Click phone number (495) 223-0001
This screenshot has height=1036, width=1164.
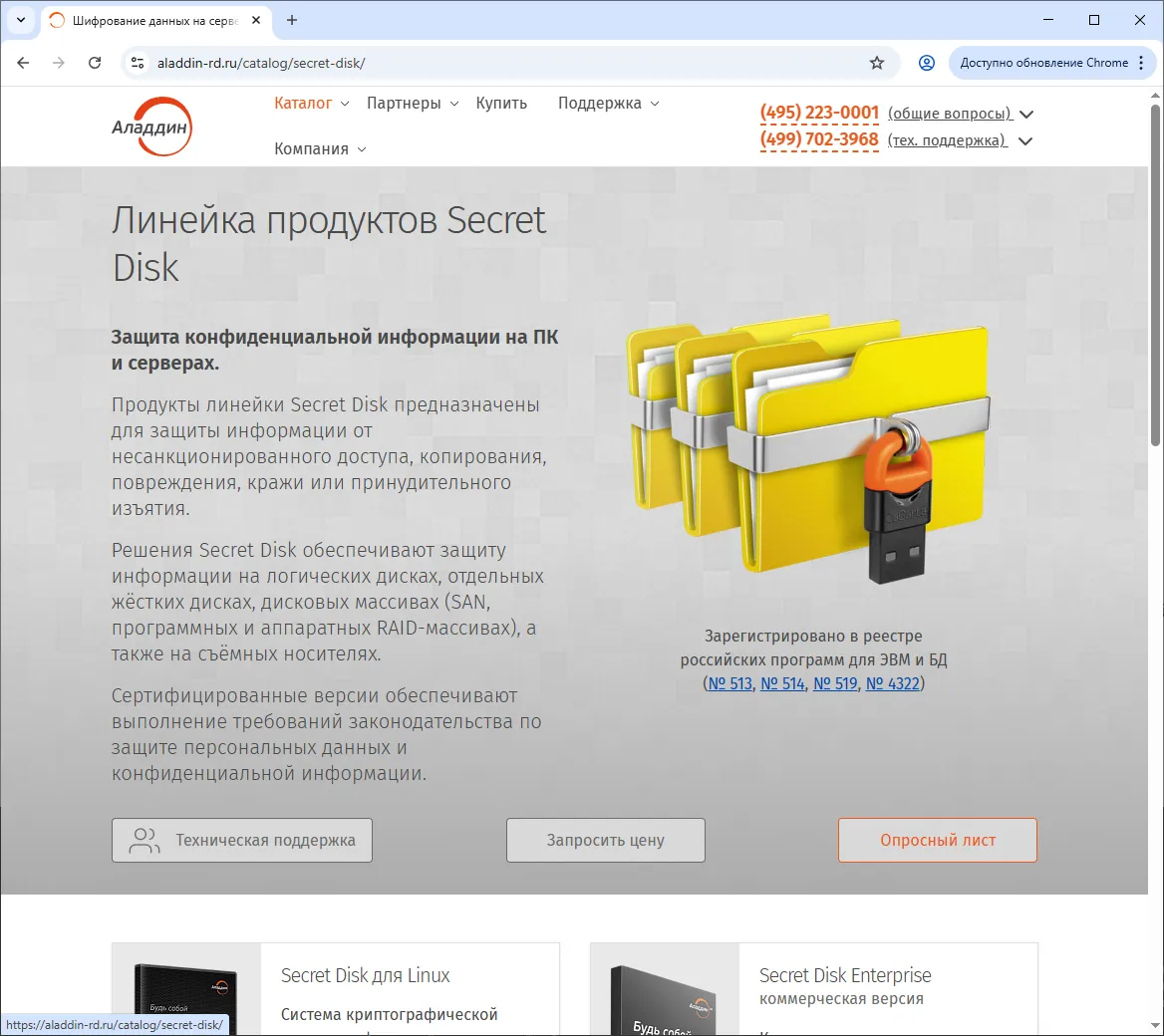pyautogui.click(x=819, y=113)
